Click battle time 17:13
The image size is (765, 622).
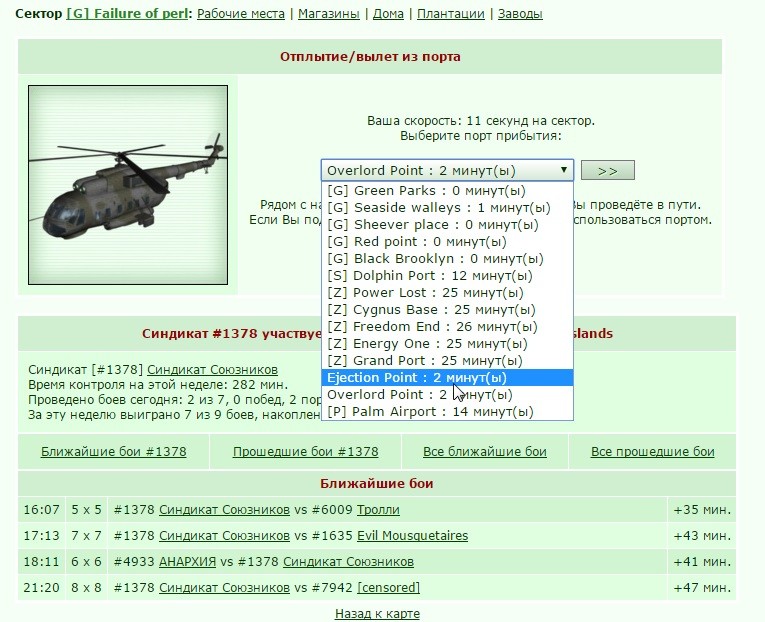(x=41, y=536)
